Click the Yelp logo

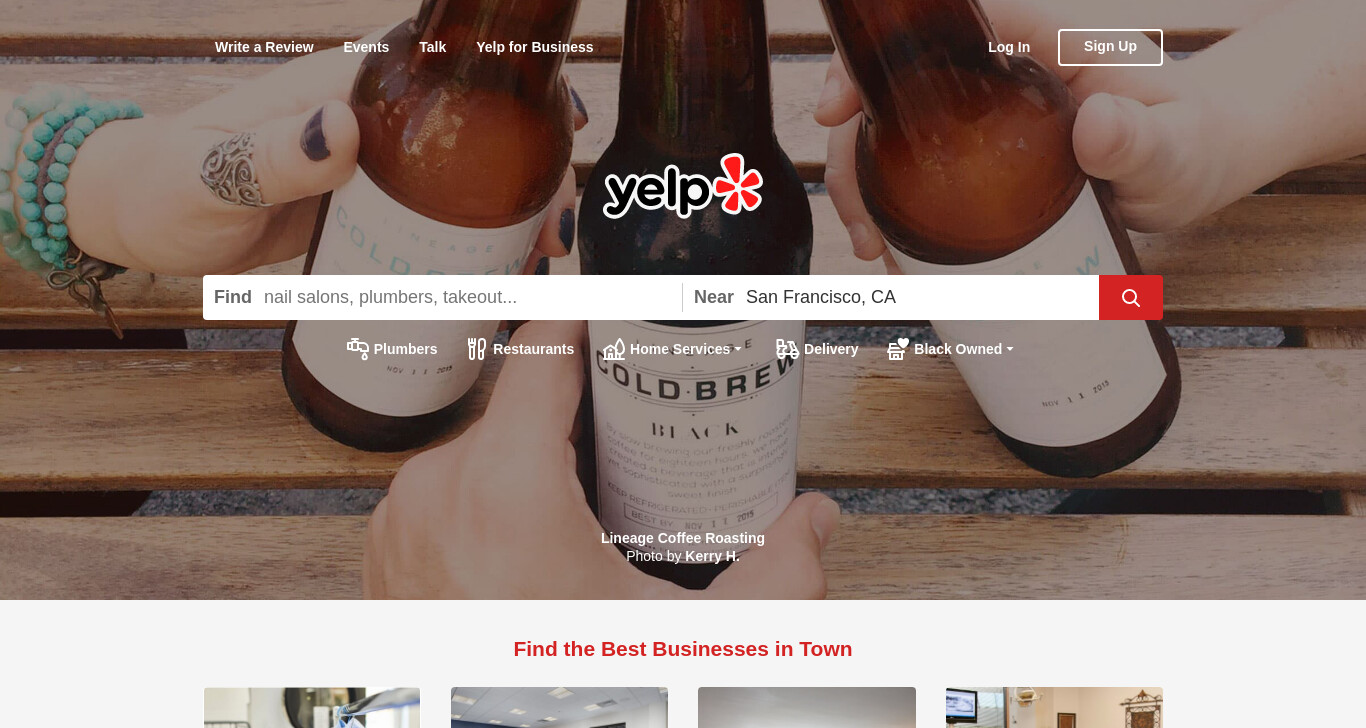tap(683, 186)
